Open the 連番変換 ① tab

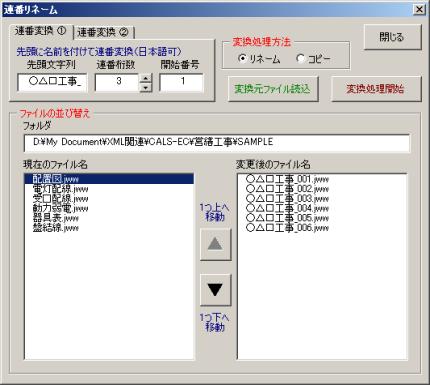(x=41, y=31)
